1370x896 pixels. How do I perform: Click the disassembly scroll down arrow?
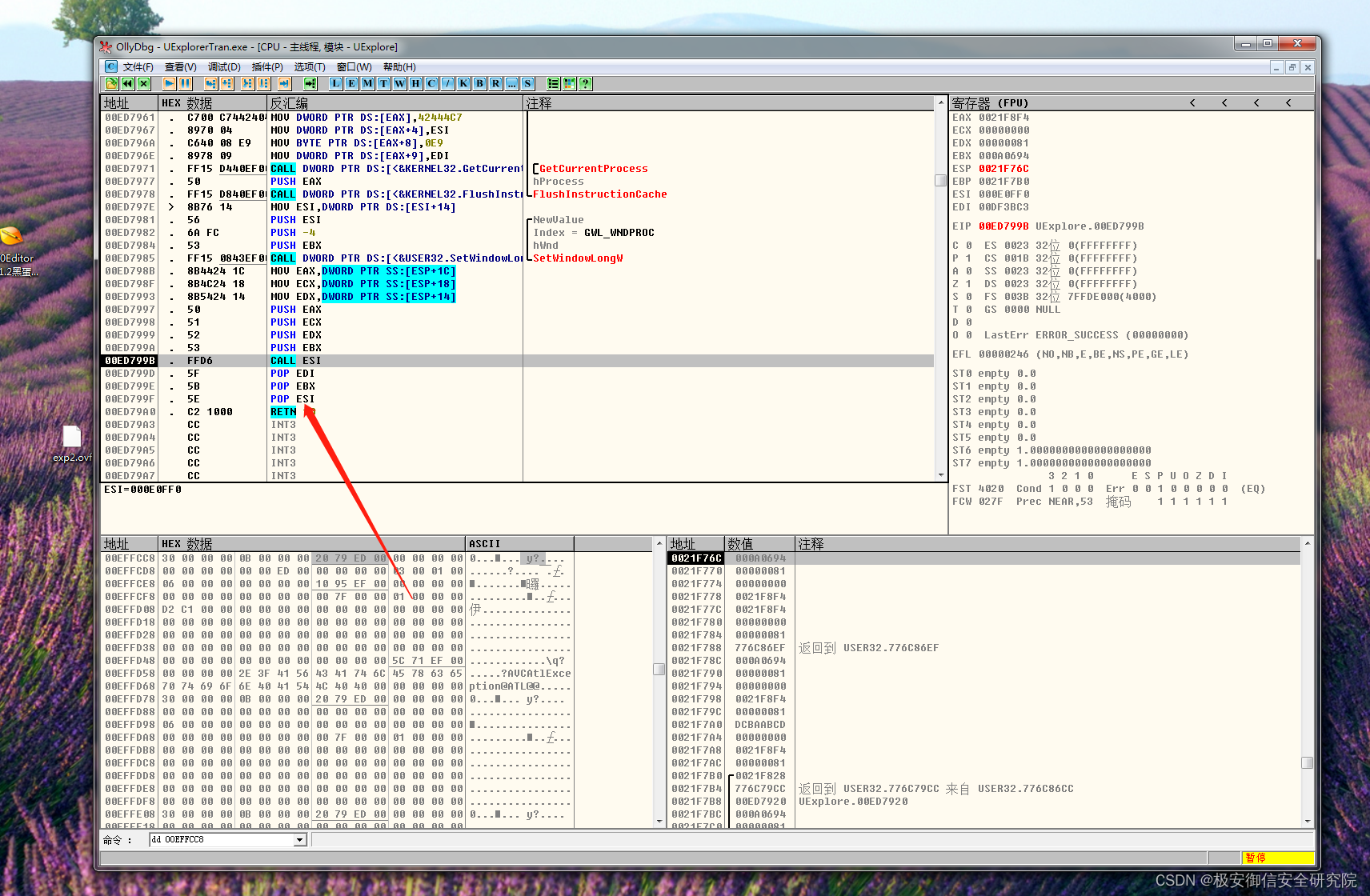click(941, 475)
